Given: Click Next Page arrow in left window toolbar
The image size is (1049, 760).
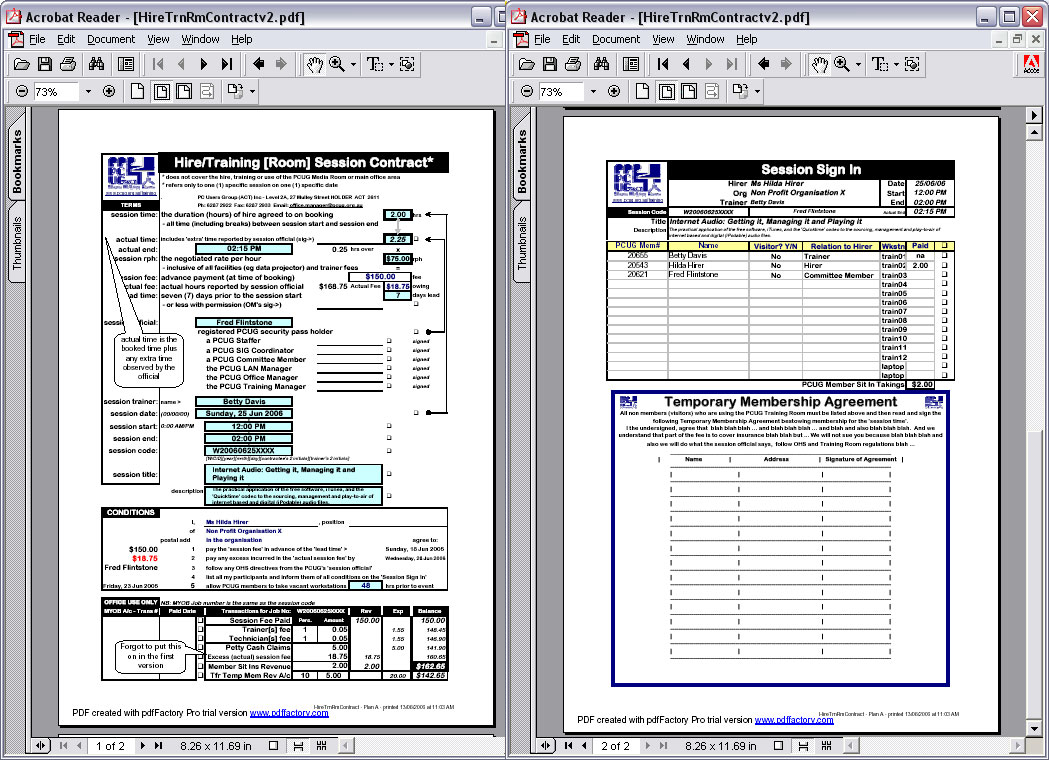Looking at the screenshot, I should point(204,64).
